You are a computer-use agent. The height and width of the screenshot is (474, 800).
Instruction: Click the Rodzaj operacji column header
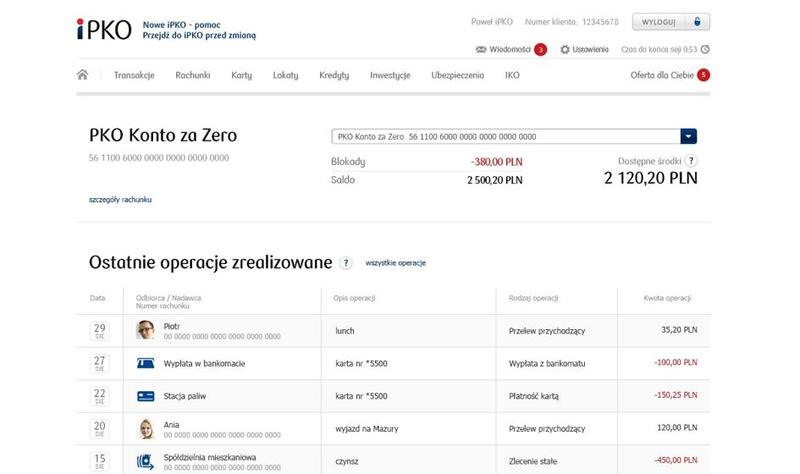(x=533, y=298)
